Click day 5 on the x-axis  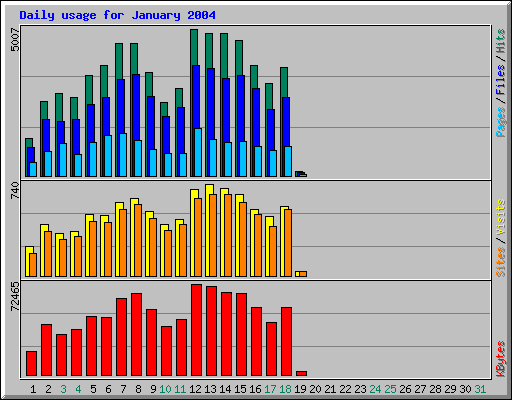tap(93, 389)
